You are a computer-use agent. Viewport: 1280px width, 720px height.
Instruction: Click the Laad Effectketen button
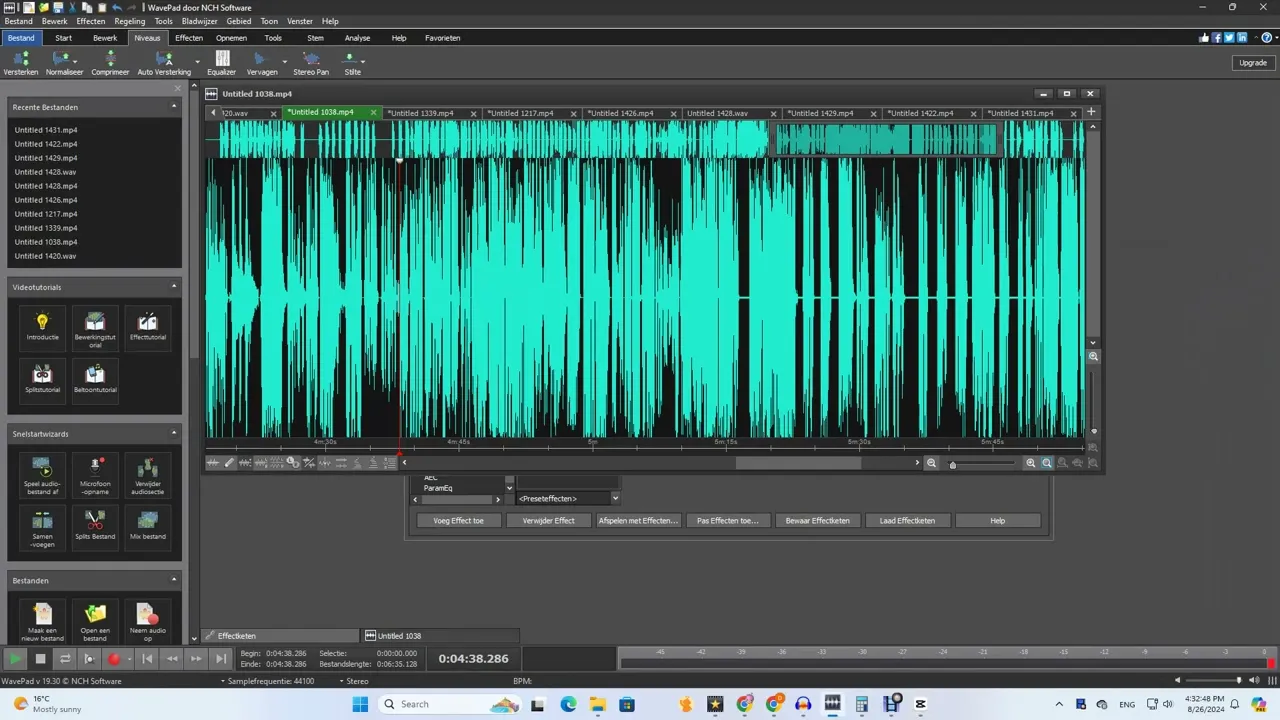(907, 520)
